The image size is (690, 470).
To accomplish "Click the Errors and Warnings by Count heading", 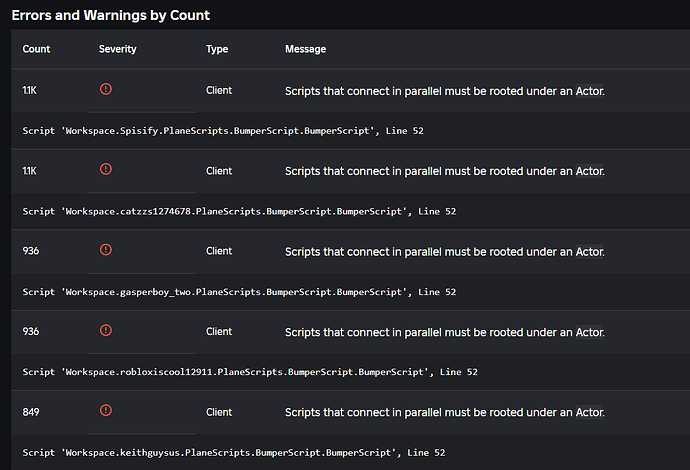I will coord(111,15).
